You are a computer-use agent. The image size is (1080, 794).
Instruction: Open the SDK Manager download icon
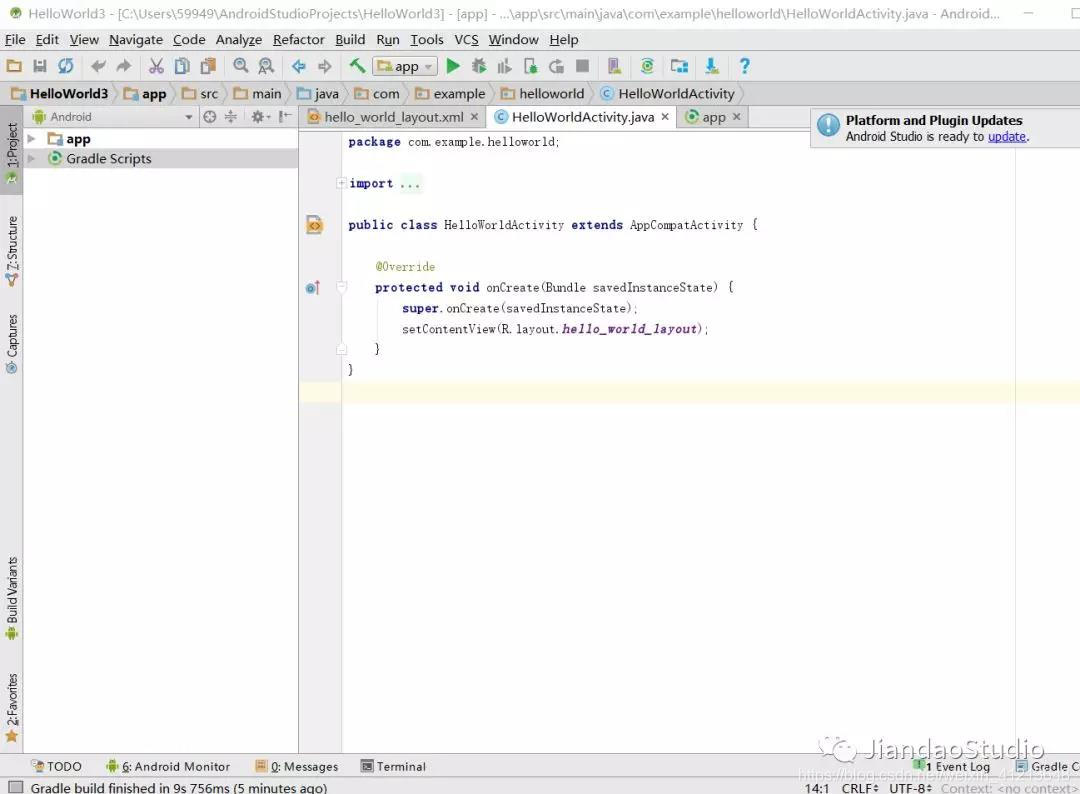click(712, 66)
